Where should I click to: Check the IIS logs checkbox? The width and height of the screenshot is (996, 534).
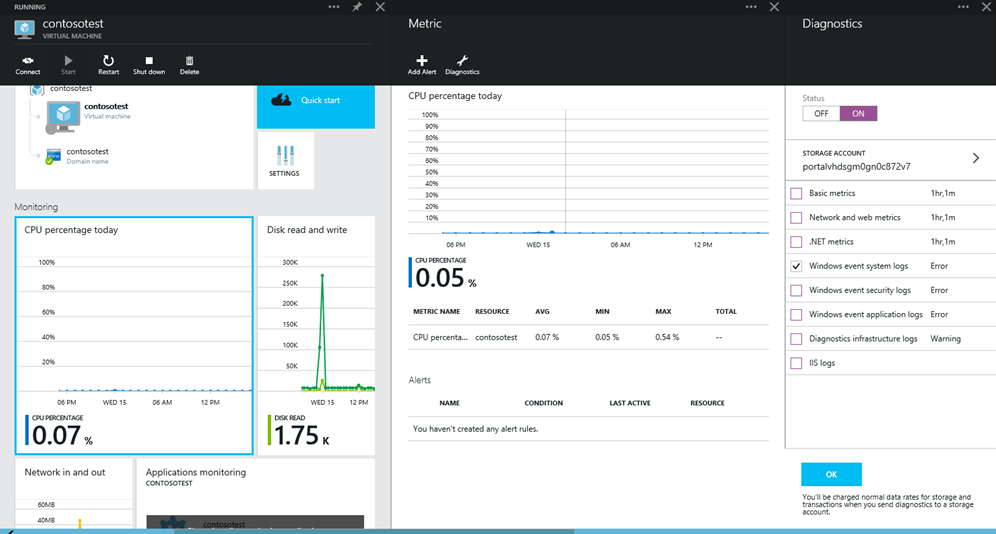coord(796,363)
